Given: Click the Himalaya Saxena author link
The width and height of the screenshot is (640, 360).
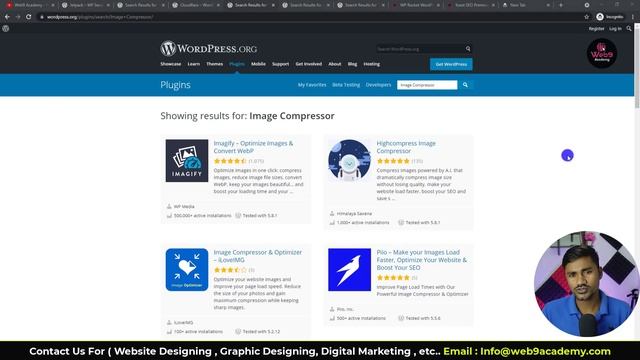Looking at the screenshot, I should (354, 213).
